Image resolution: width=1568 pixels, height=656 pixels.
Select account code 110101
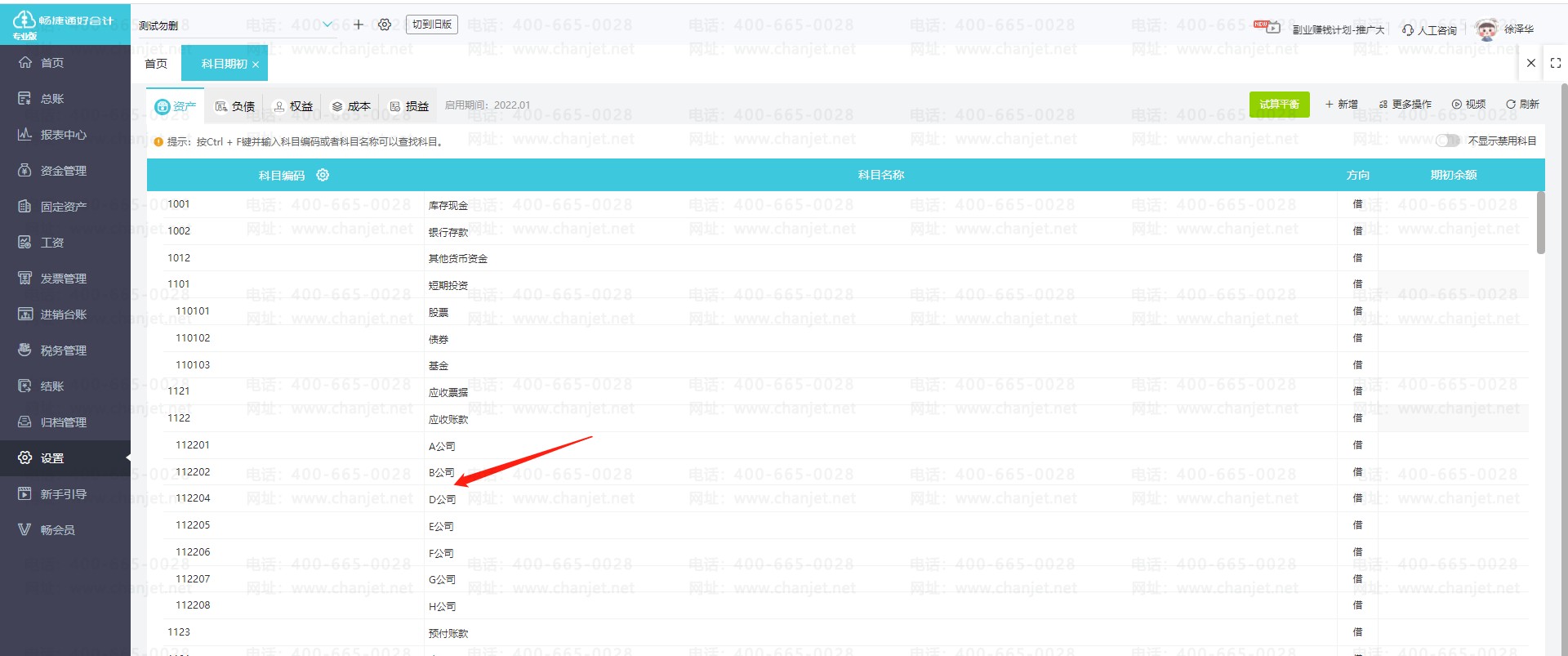point(193,311)
